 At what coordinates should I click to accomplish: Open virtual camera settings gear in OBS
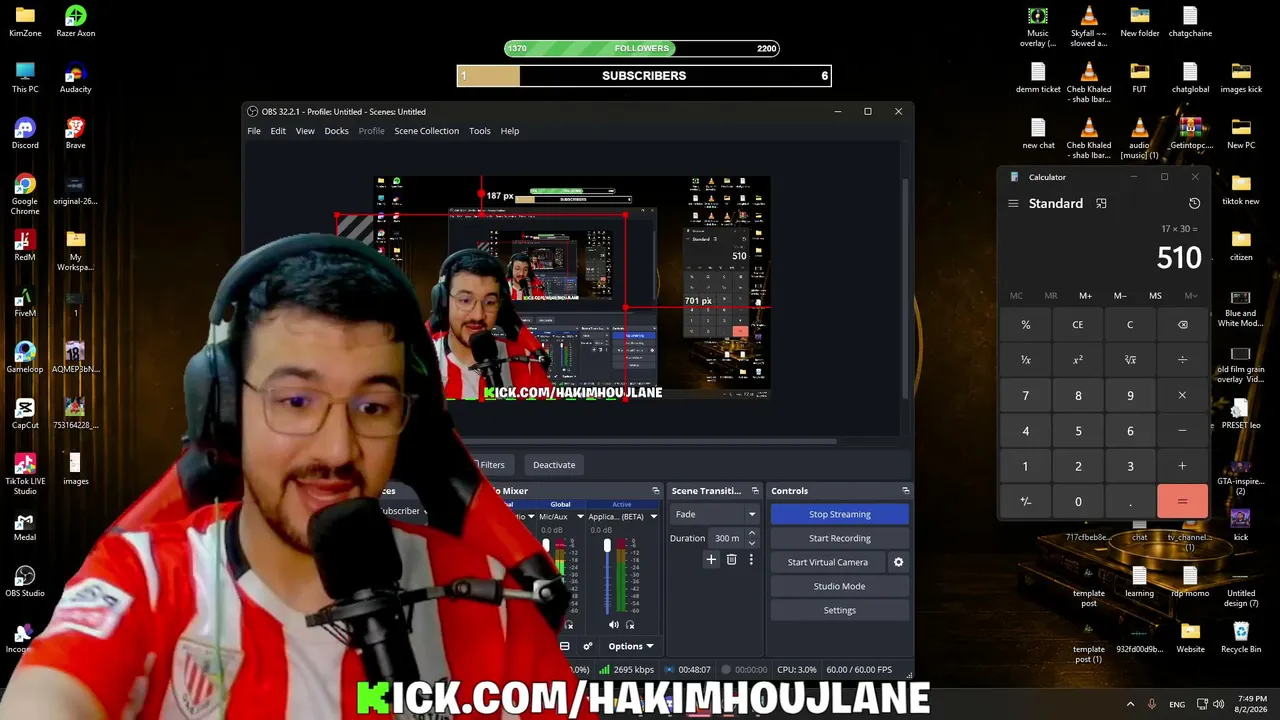pyautogui.click(x=898, y=562)
